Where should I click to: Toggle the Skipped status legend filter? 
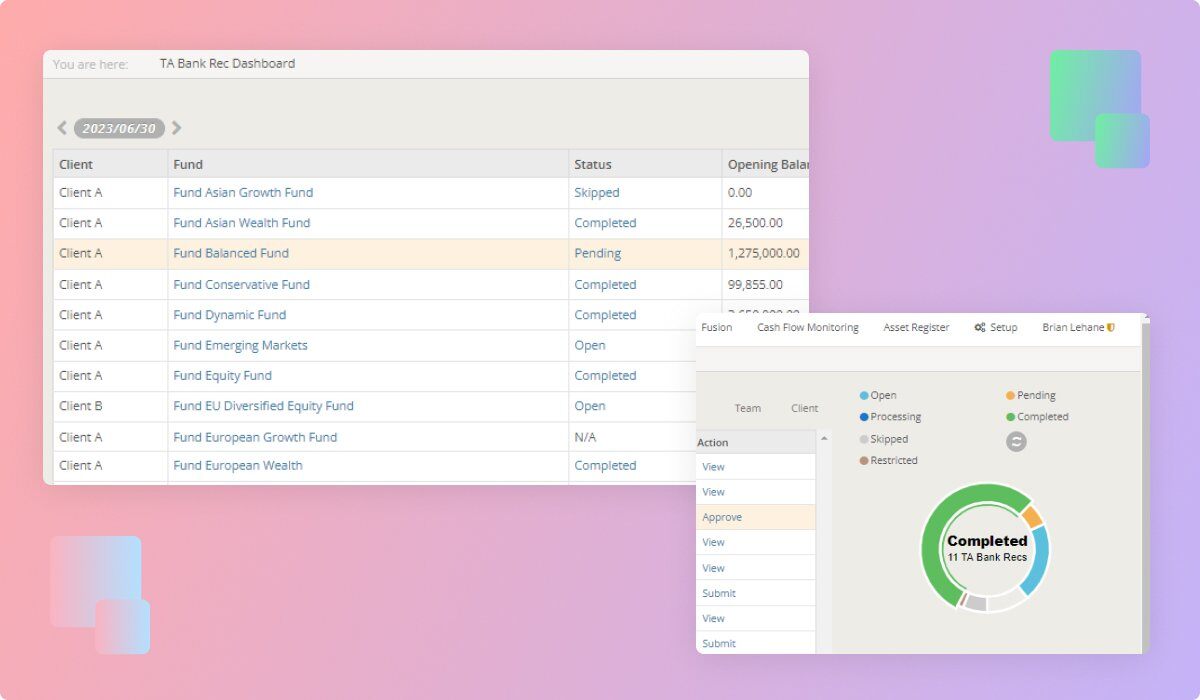point(888,439)
